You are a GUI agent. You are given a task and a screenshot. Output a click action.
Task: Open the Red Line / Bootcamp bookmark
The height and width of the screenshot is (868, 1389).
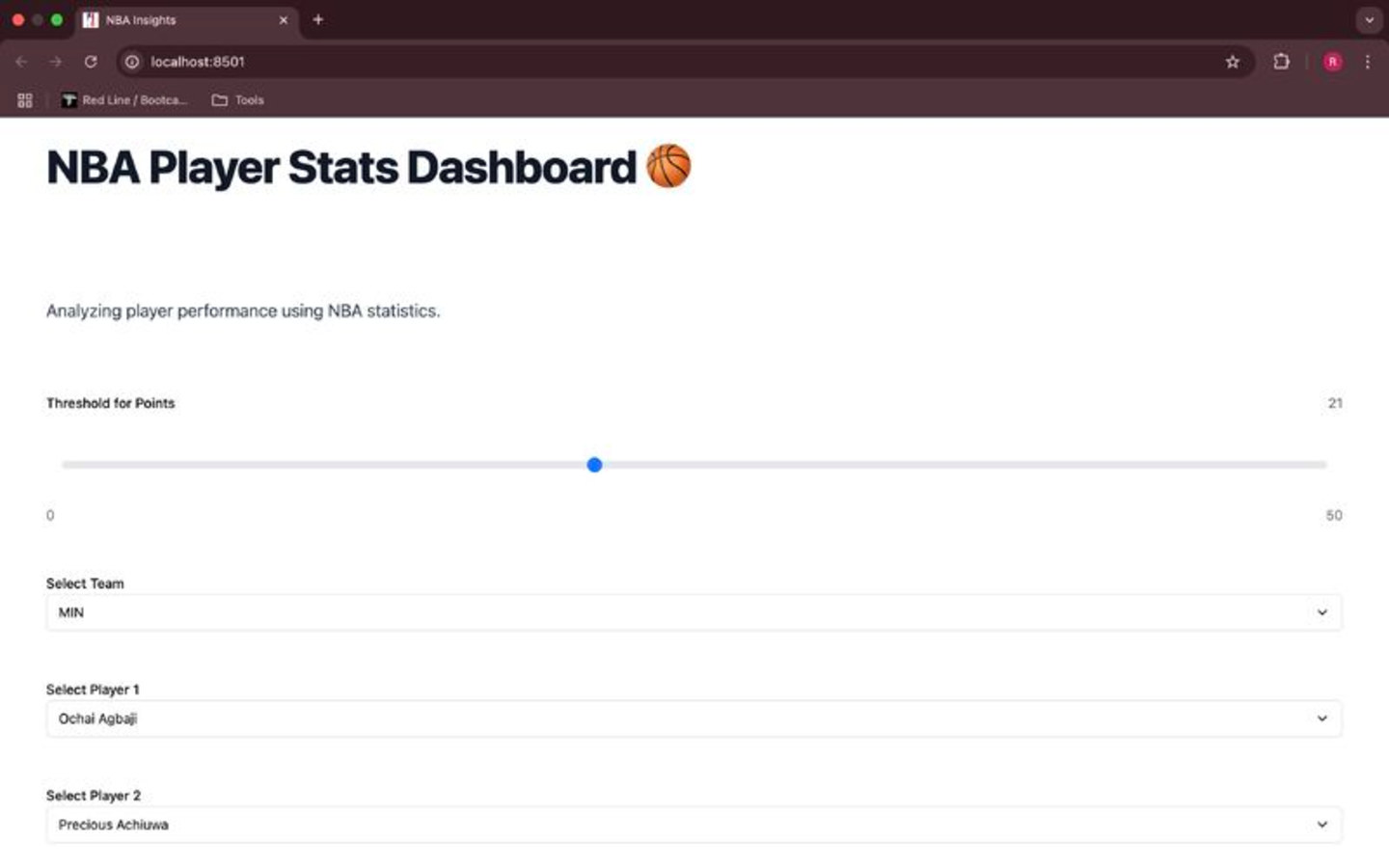(x=124, y=100)
